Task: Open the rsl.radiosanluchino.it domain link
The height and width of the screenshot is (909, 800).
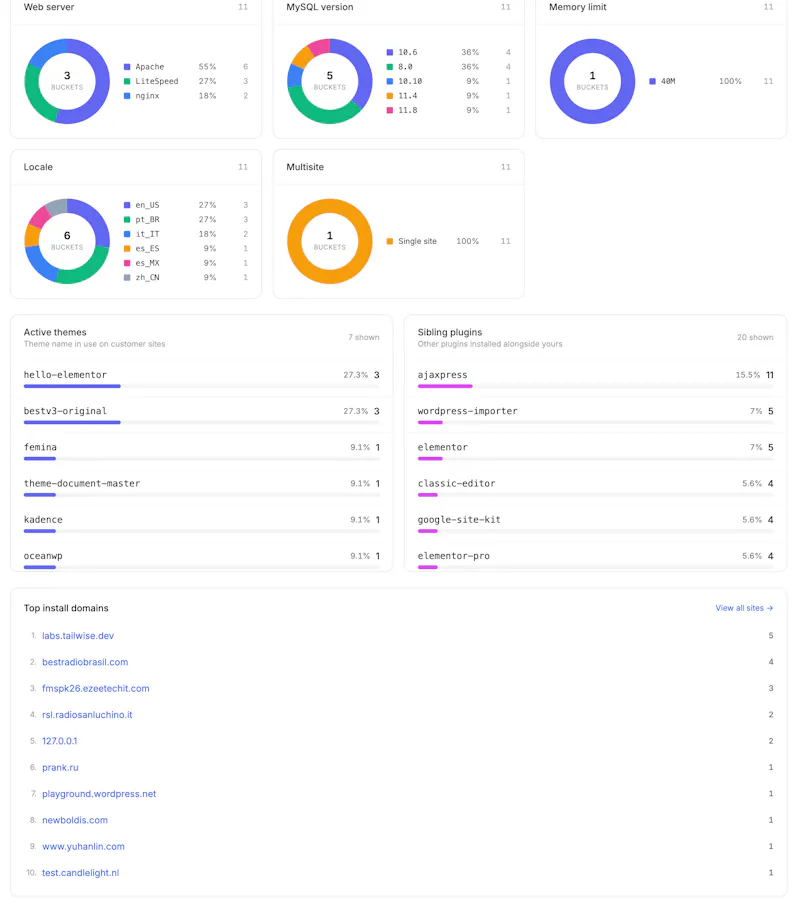Action: 87,715
